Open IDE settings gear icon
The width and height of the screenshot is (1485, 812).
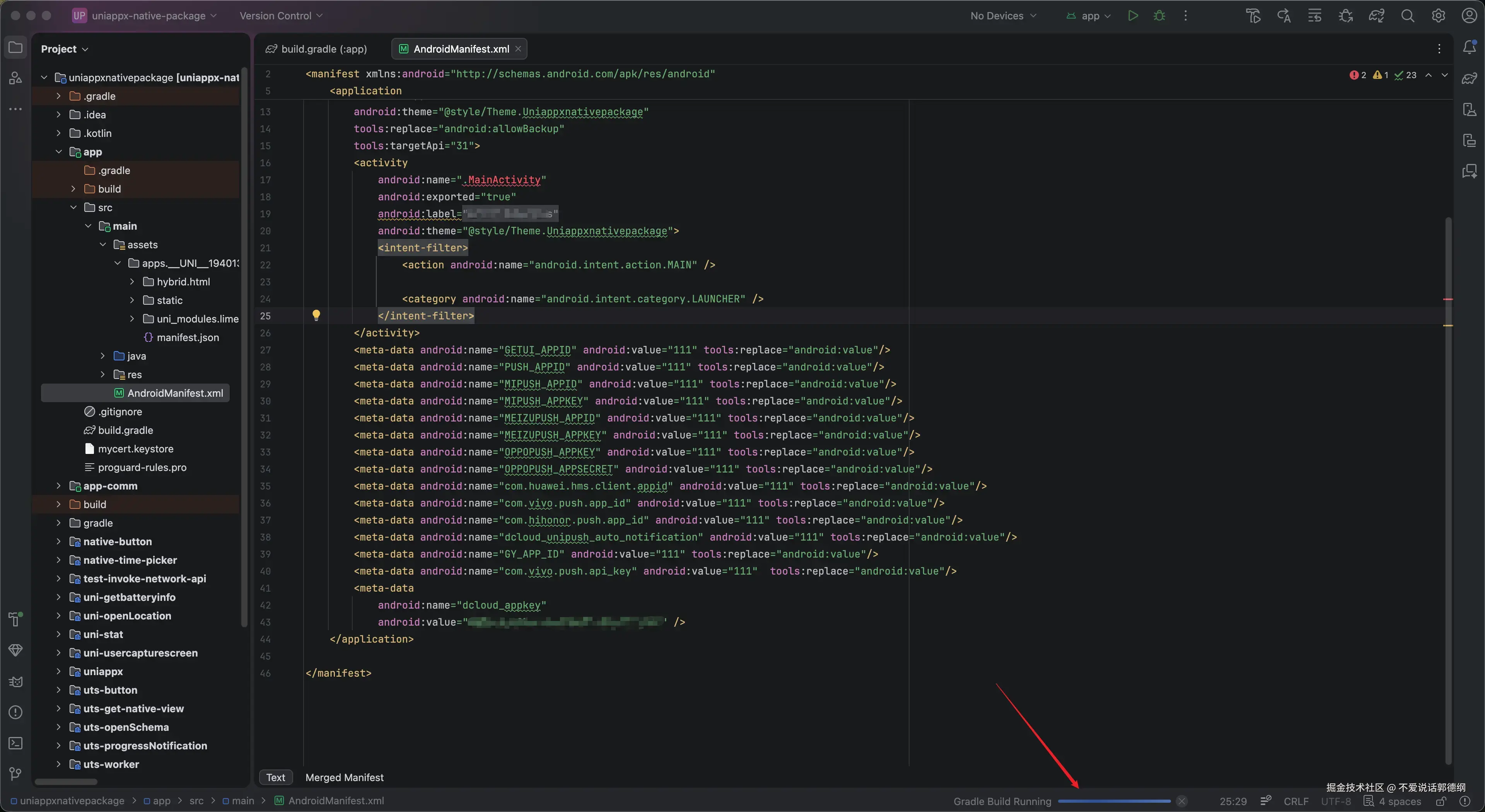tap(1438, 15)
